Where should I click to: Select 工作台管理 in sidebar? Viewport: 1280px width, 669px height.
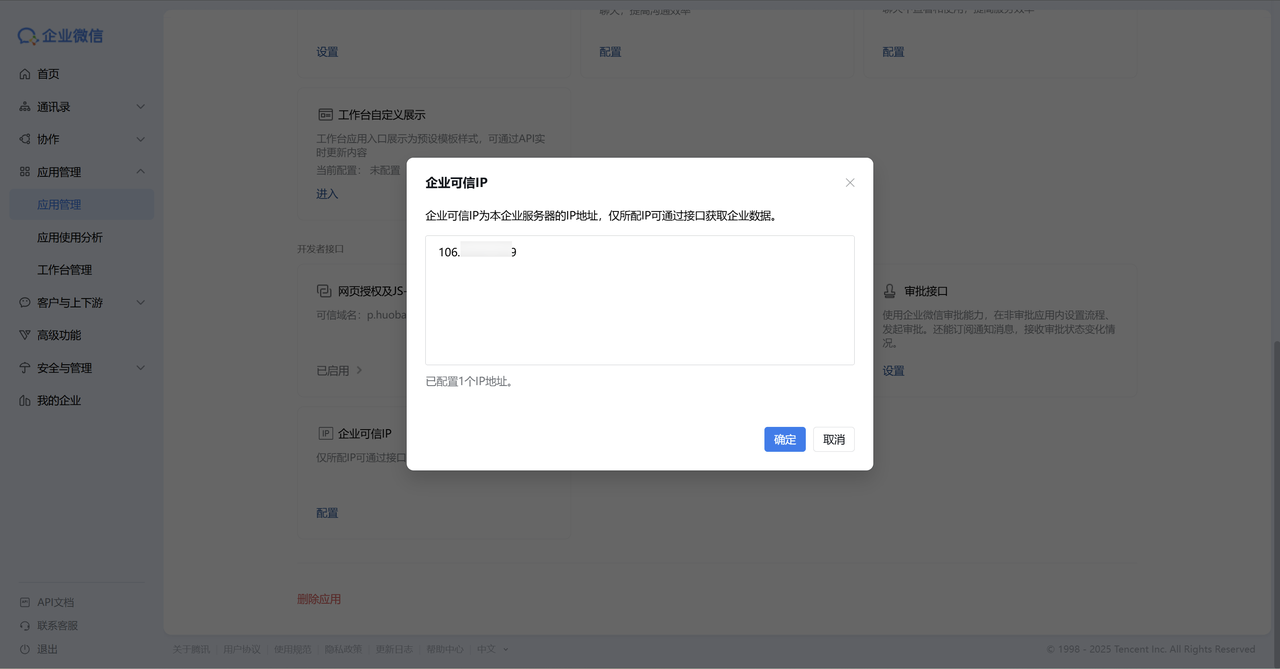point(64,270)
